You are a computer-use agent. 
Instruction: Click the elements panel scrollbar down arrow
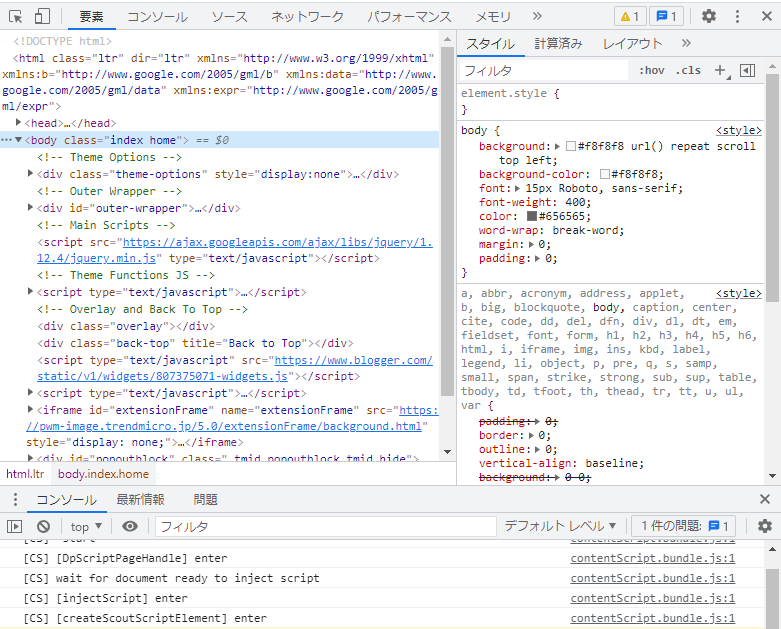(x=447, y=452)
